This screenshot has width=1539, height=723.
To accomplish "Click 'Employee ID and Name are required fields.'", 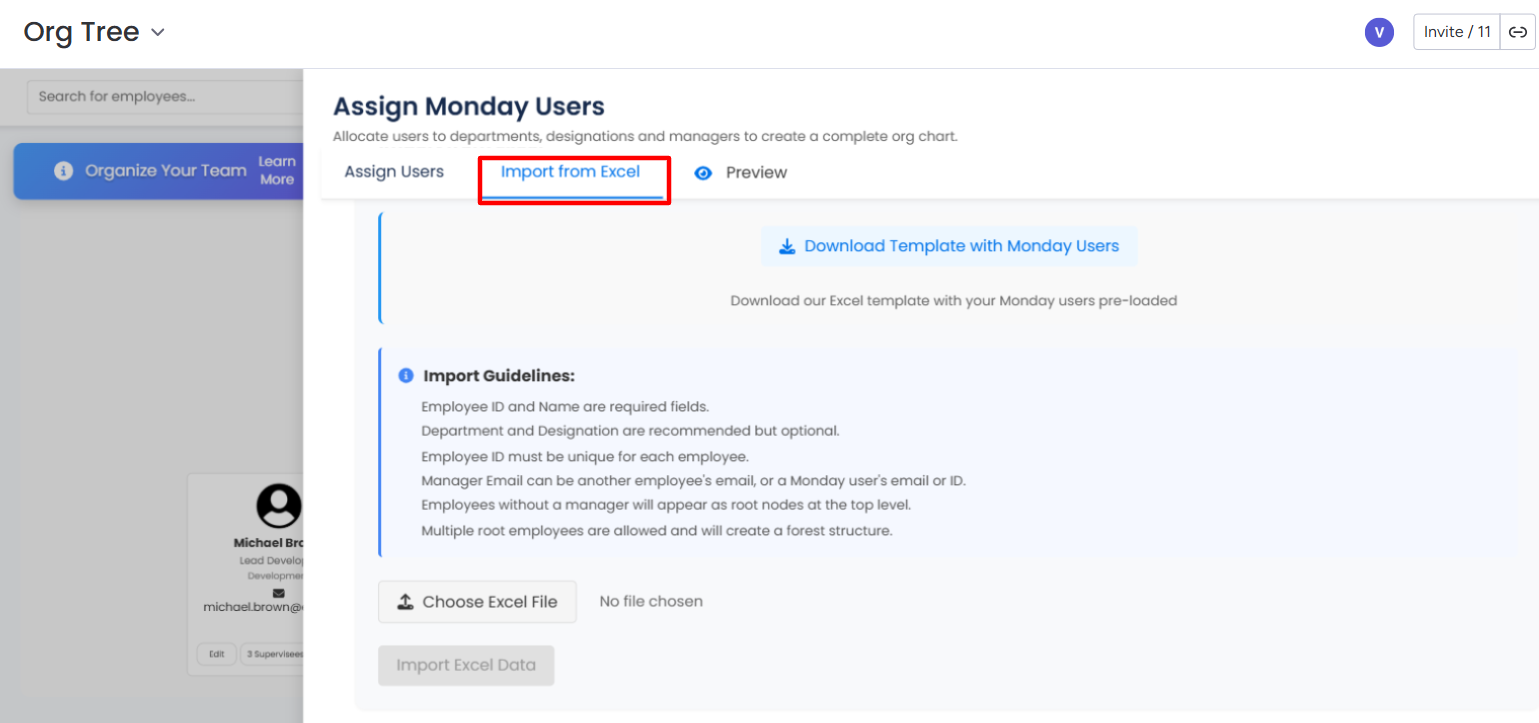I will tap(565, 407).
